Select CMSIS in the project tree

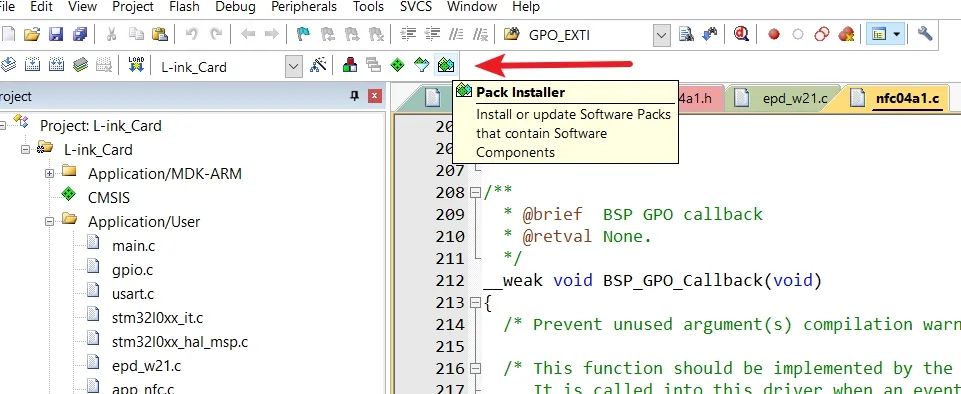(108, 198)
